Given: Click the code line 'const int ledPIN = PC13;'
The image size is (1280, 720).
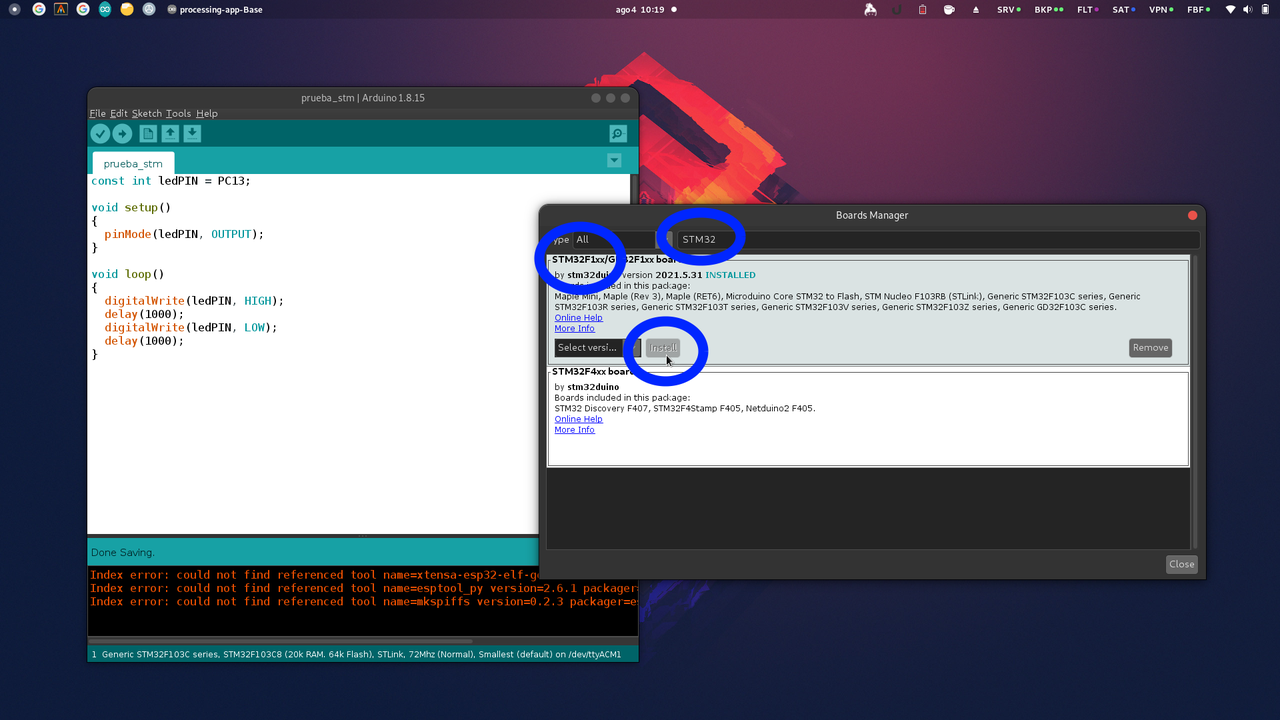Looking at the screenshot, I should (x=171, y=181).
